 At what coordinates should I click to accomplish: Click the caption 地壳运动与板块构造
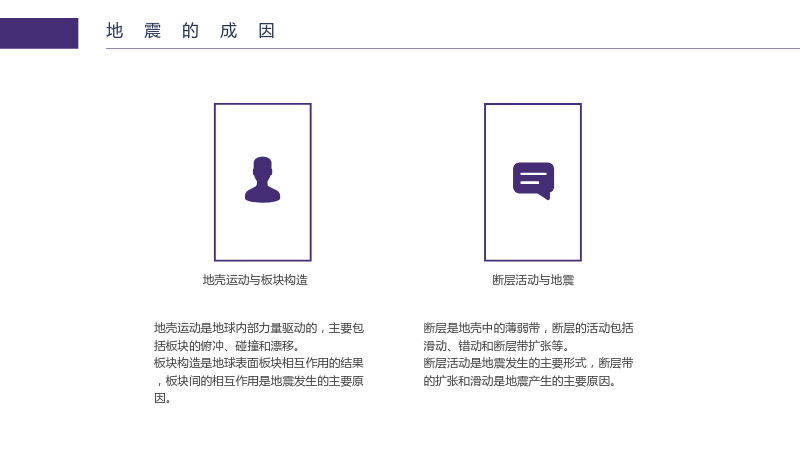click(x=255, y=280)
